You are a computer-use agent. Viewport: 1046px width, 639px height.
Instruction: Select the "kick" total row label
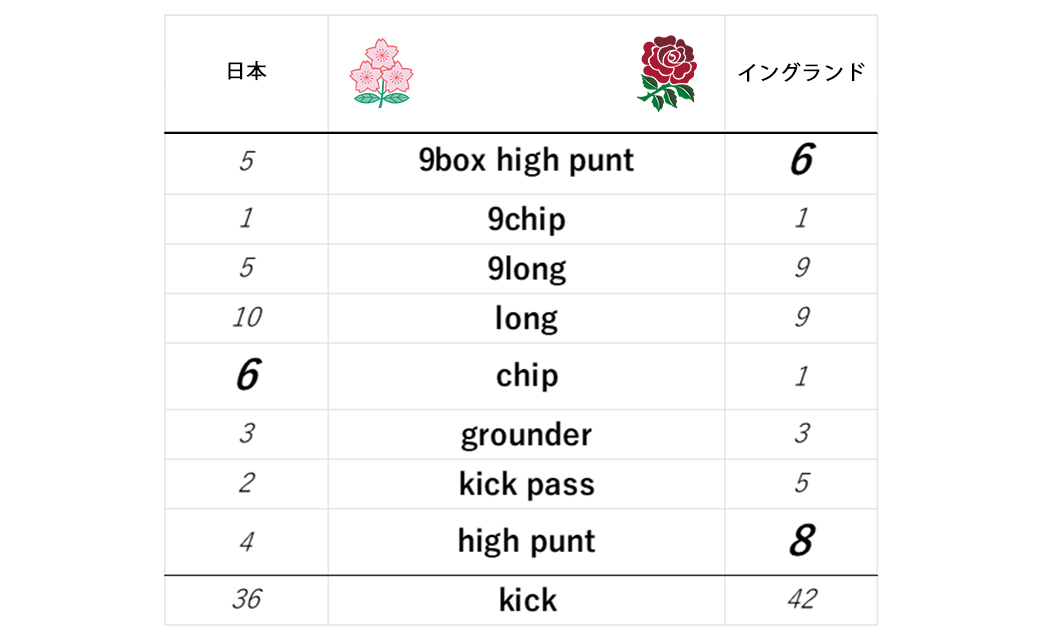527,600
